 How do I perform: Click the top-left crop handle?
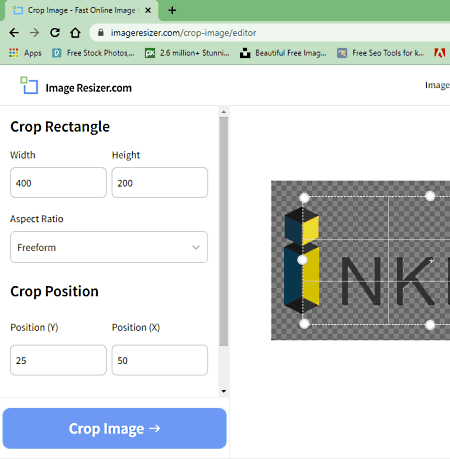pos(304,198)
